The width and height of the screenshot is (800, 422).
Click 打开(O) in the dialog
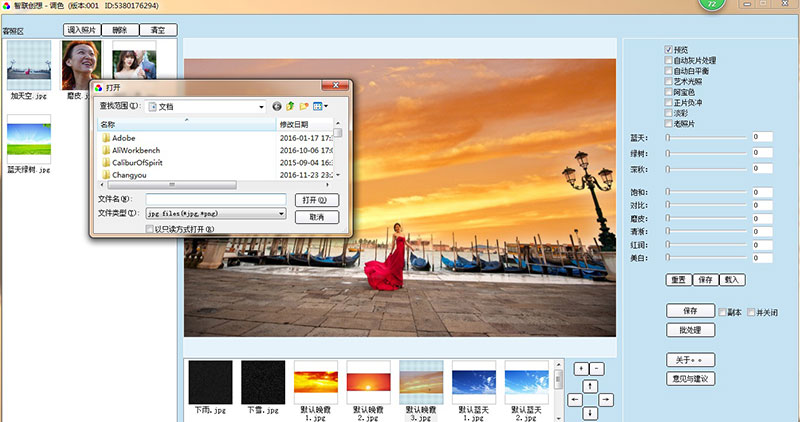pos(317,200)
